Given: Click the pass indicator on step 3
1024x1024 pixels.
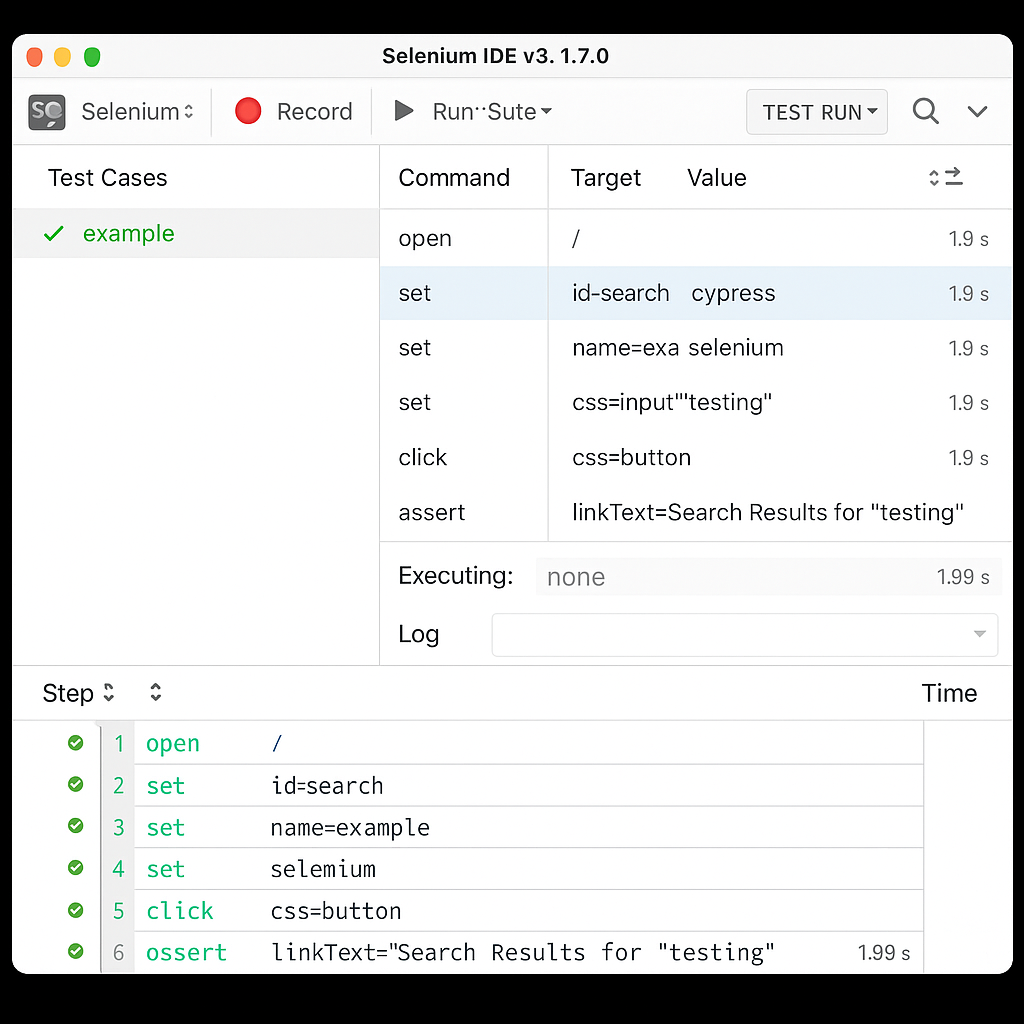Looking at the screenshot, I should 75,826.
